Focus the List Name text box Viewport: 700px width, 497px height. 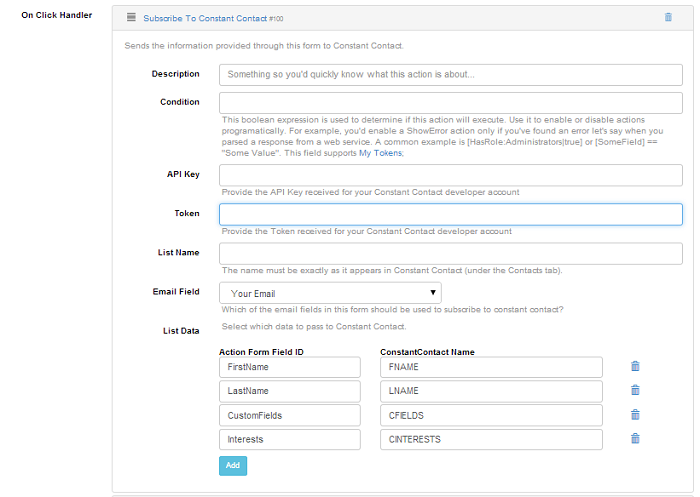point(450,254)
